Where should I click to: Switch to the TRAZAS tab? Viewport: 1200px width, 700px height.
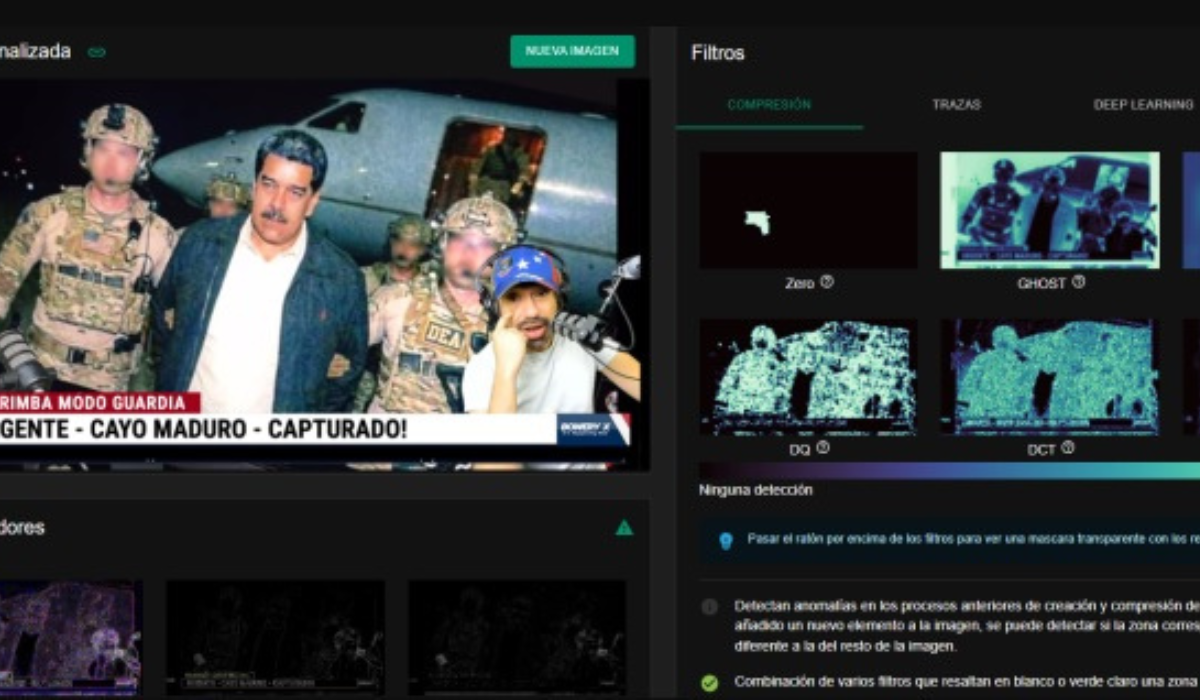(x=956, y=104)
